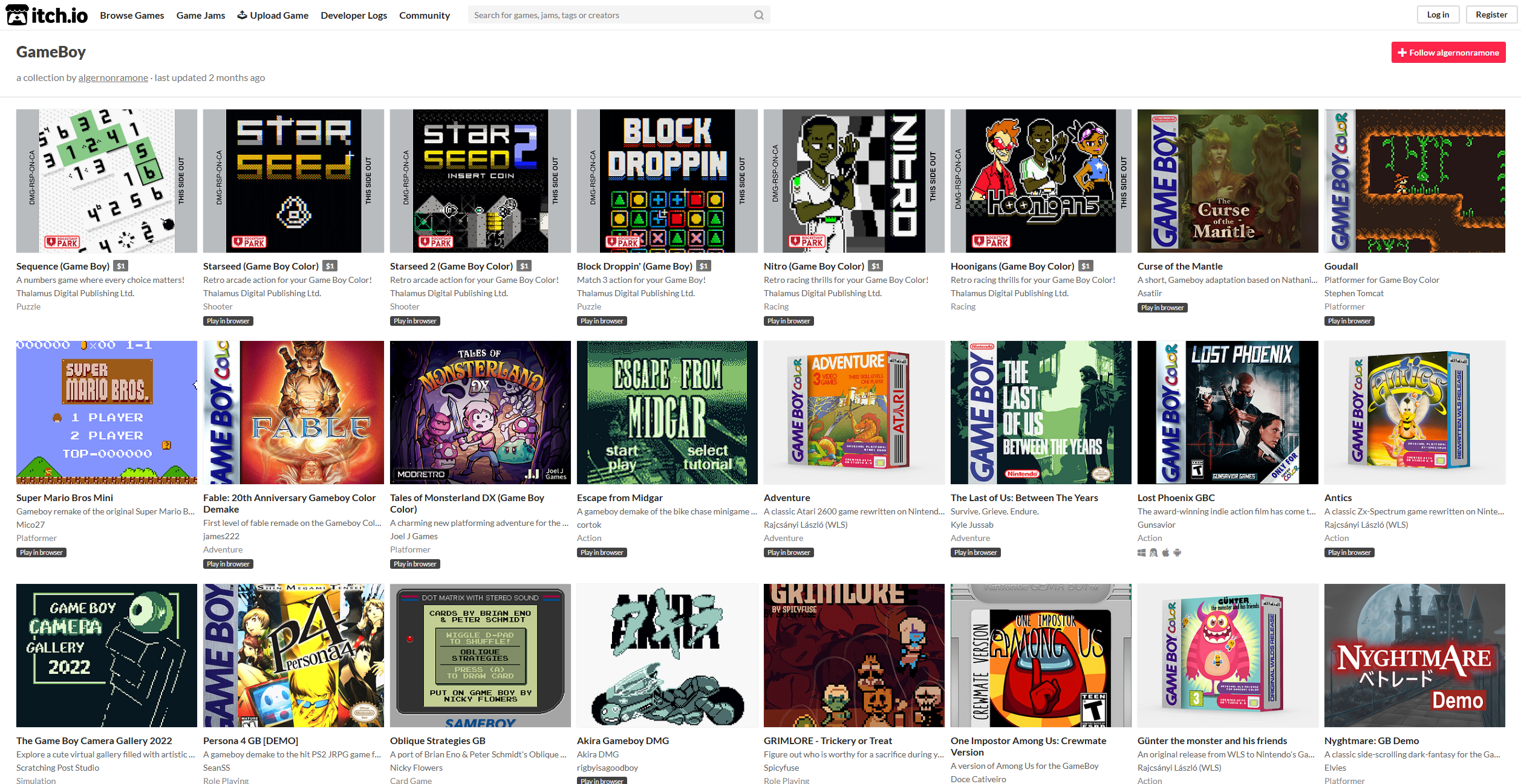Click the Android platform icon under Lost Phoenix GBC
Screen dimensions: 1521x784
[x=1177, y=552]
